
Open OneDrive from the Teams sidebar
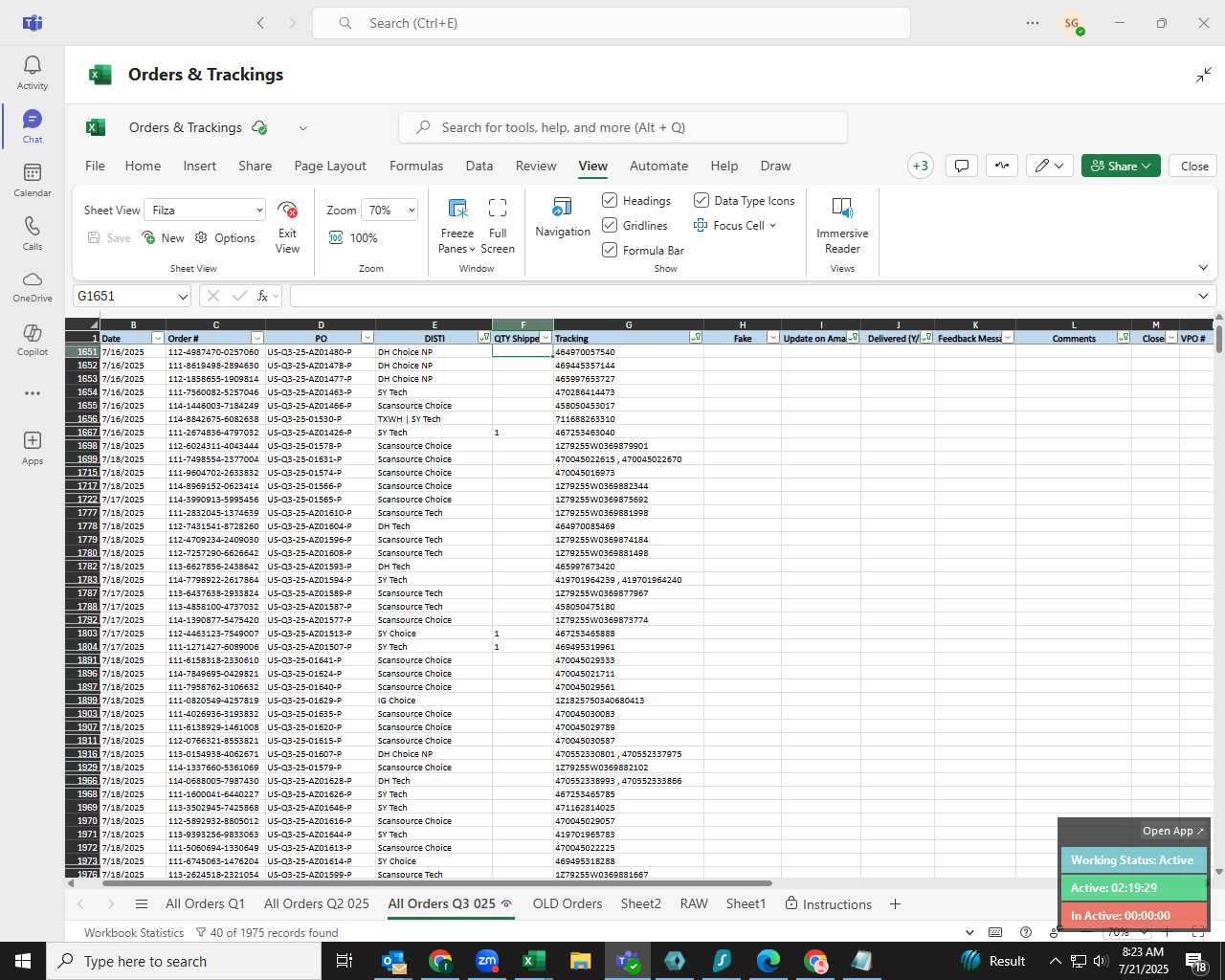tap(33, 287)
